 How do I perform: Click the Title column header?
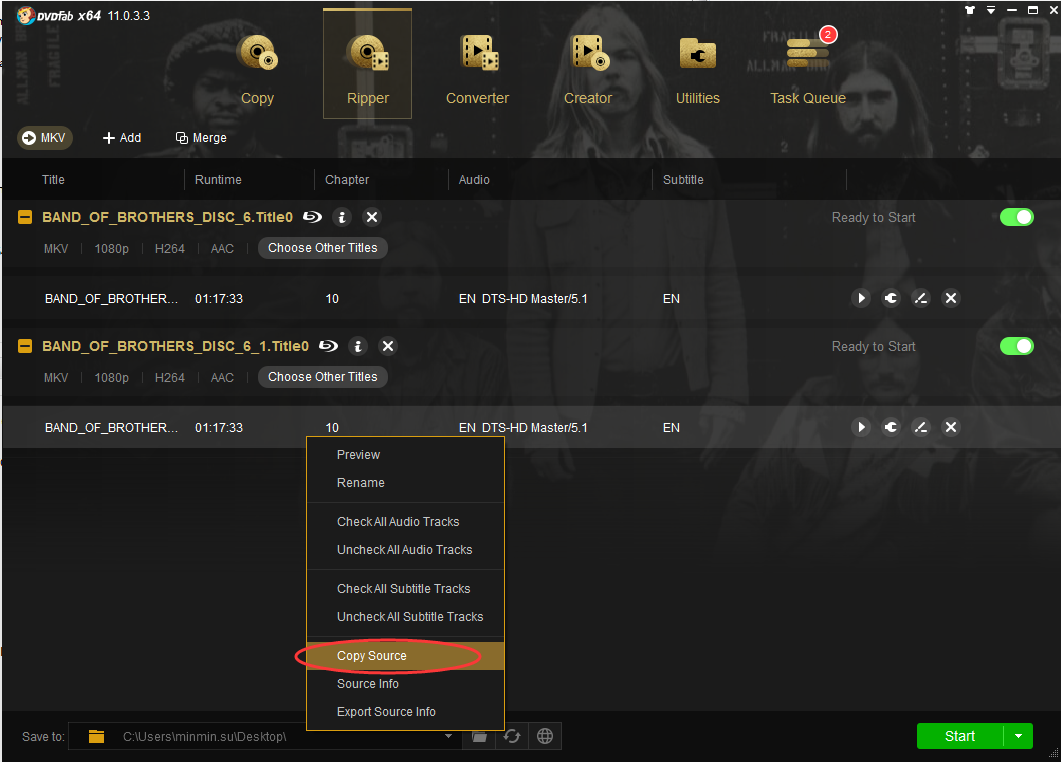[53, 180]
